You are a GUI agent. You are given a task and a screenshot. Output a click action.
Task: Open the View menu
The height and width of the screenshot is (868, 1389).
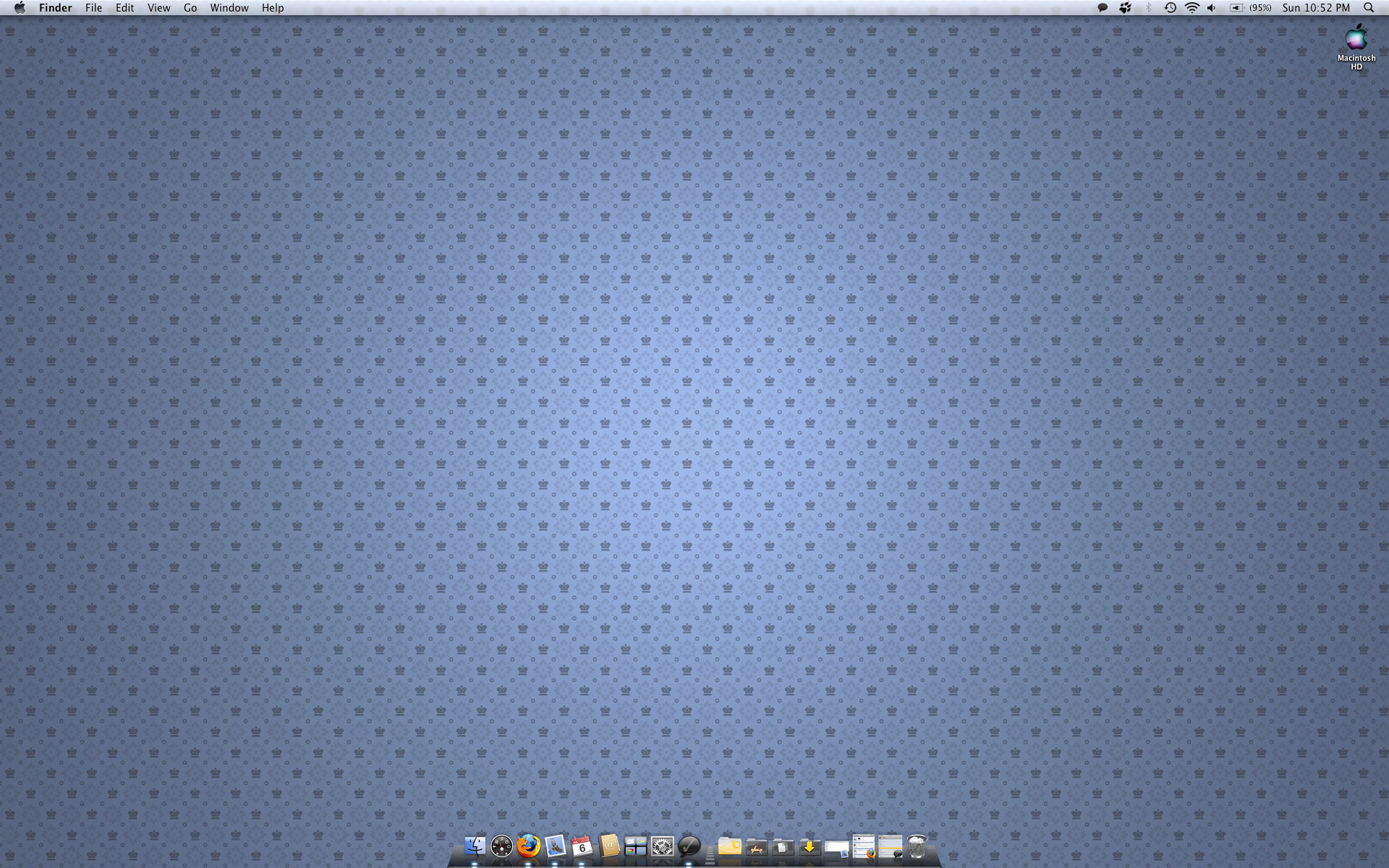click(158, 8)
